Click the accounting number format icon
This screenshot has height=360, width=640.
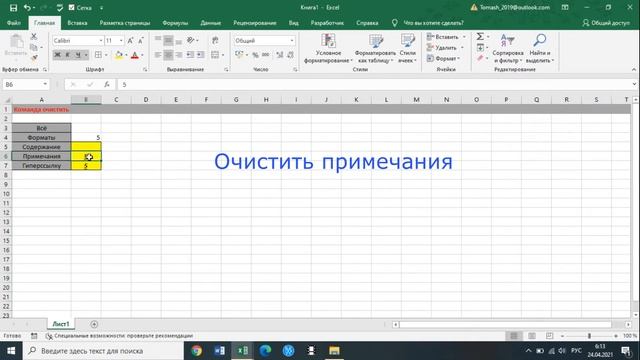pos(239,55)
